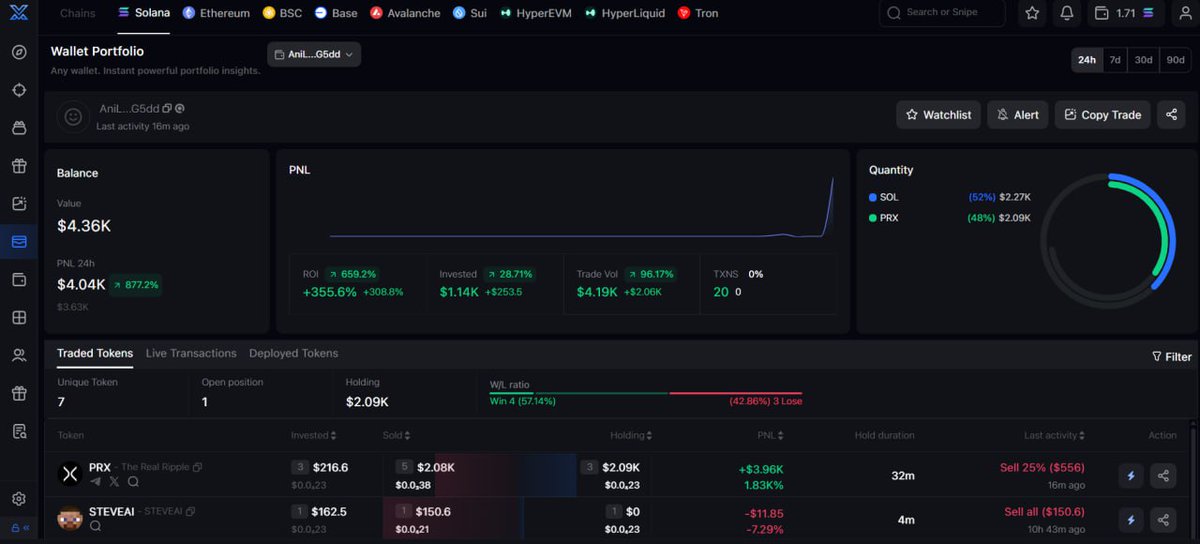Click the PRX token logo
Image resolution: width=1200 pixels, height=544 pixels.
click(70, 475)
